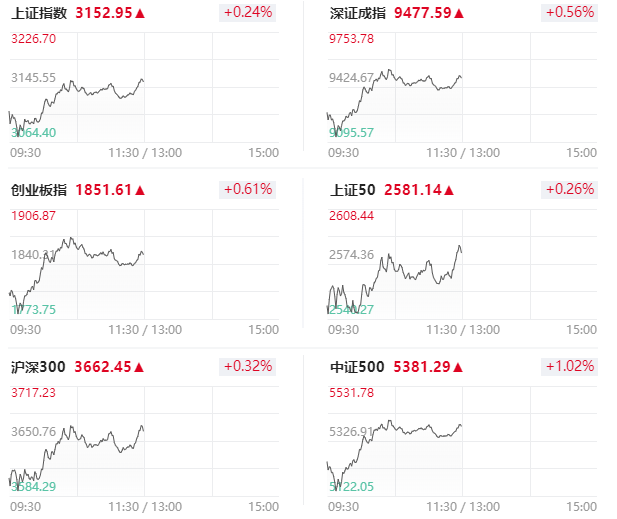
Task: Open the 深证成指 index name link
Action: point(357,13)
